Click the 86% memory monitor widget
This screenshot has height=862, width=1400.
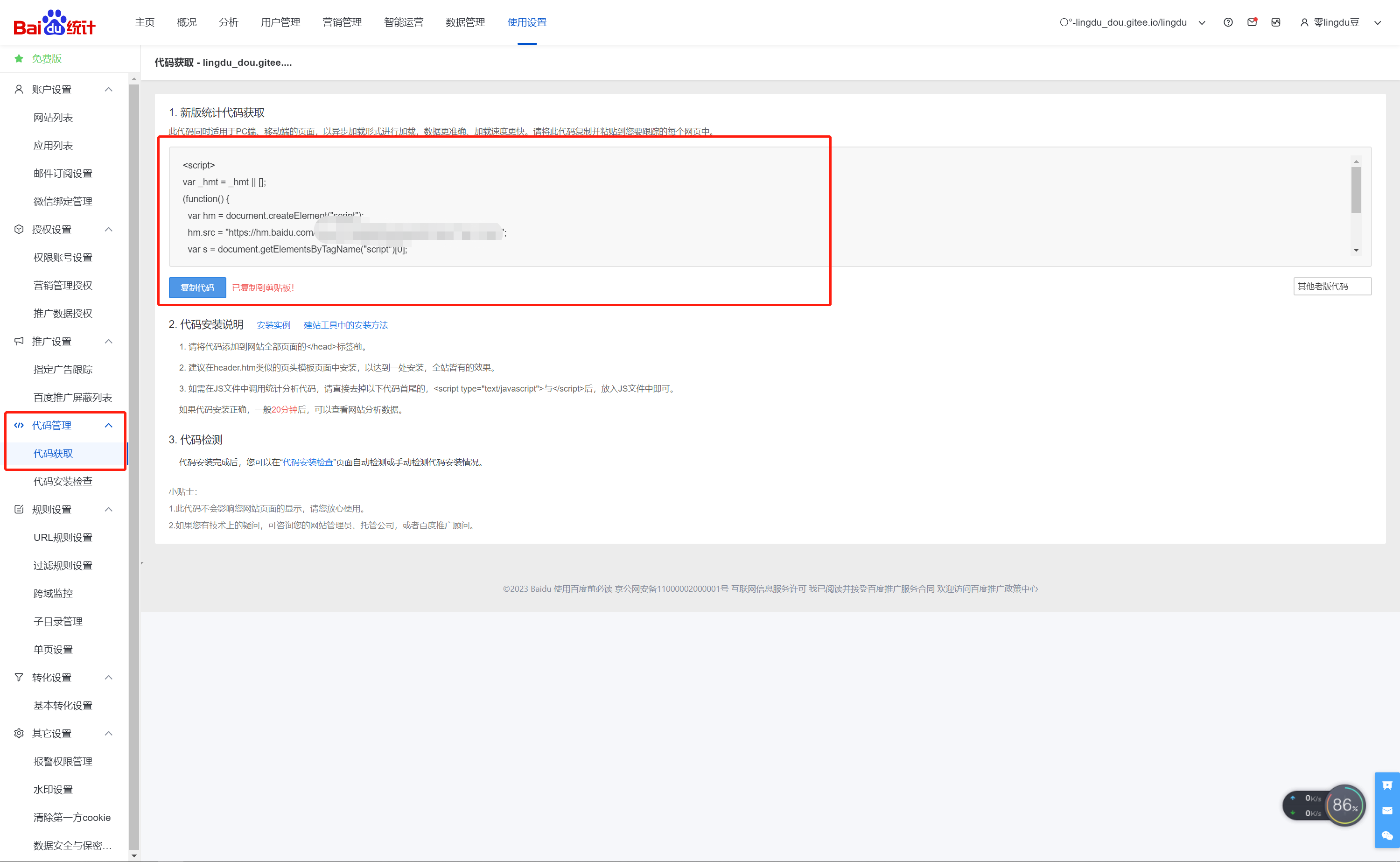click(1345, 805)
